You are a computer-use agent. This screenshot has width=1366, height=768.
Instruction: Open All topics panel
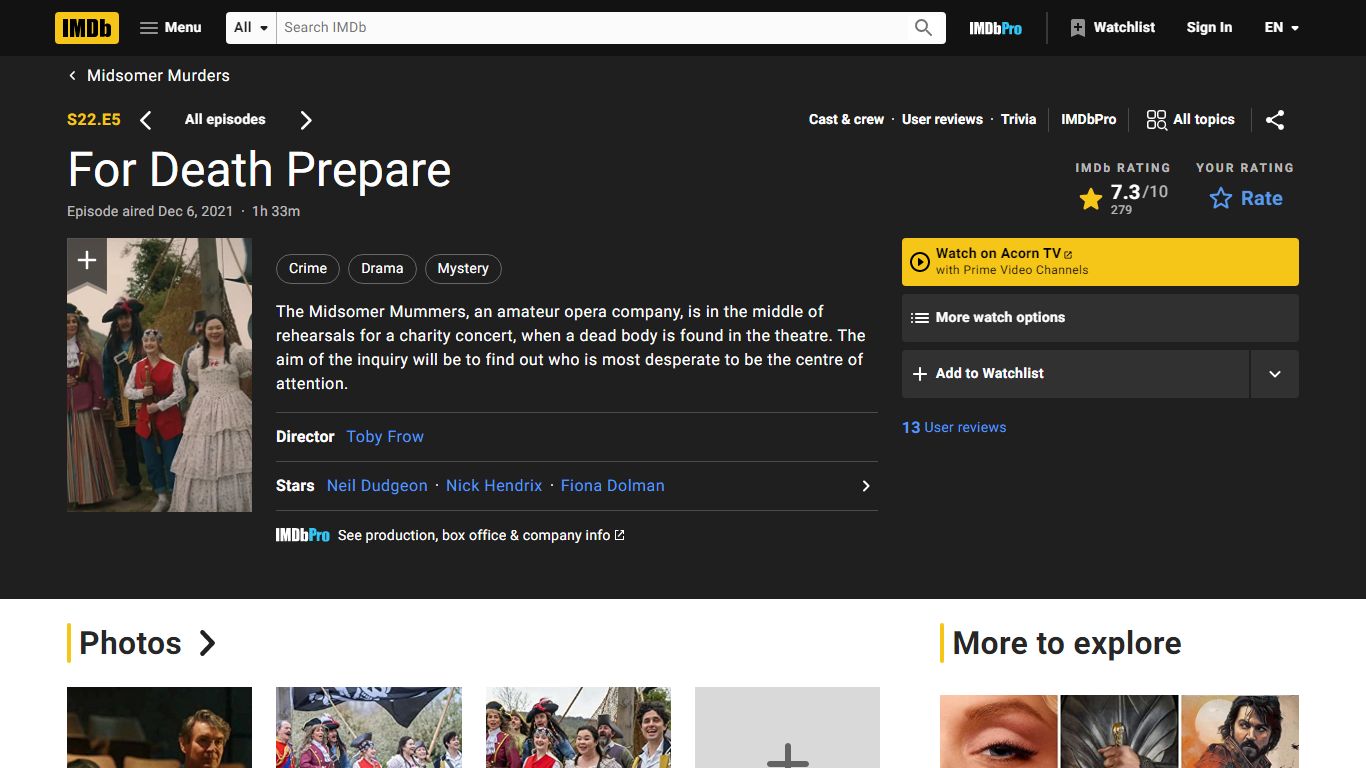pyautogui.click(x=1190, y=120)
